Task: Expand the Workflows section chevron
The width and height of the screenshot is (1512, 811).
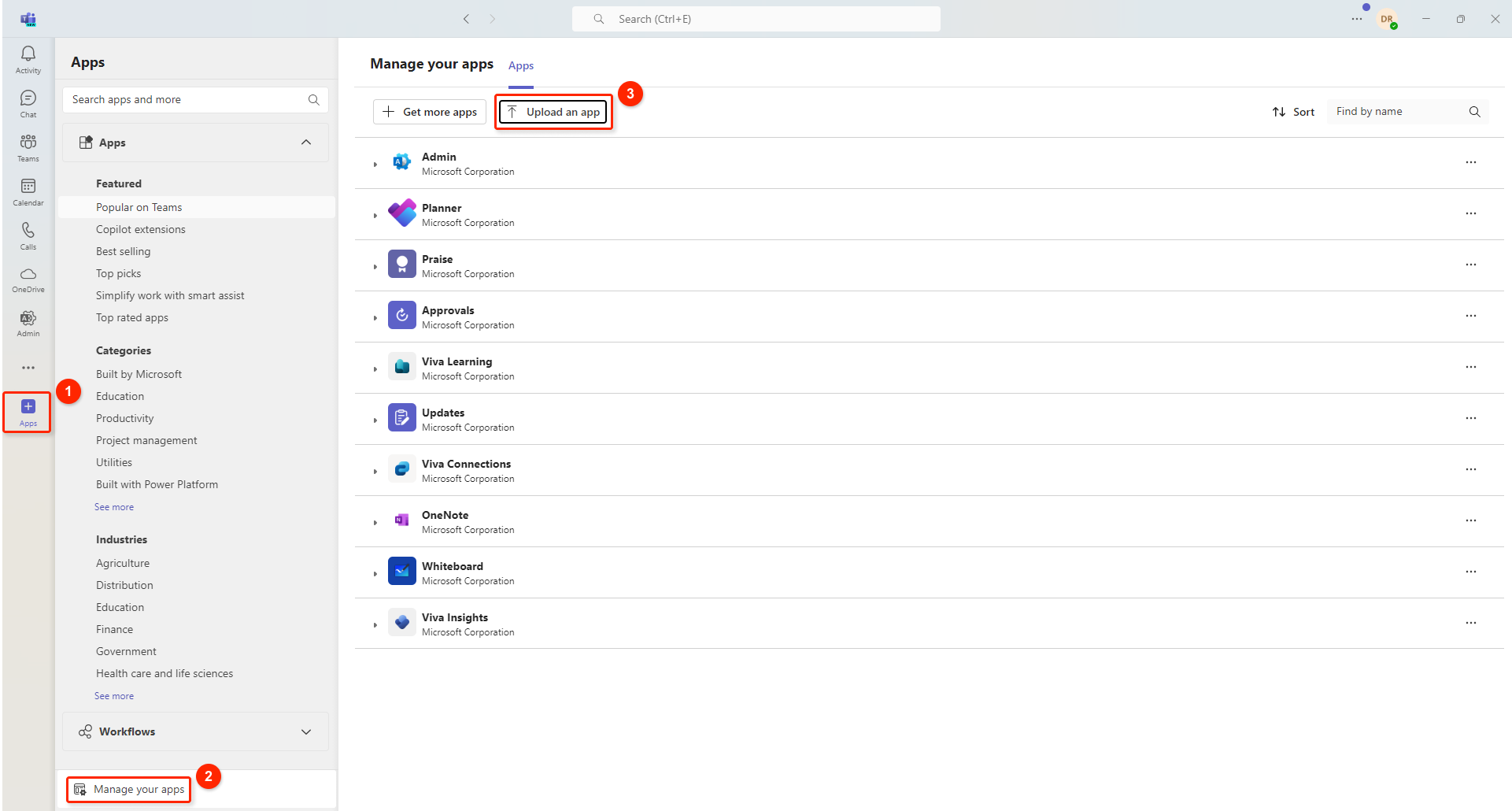Action: pyautogui.click(x=306, y=731)
